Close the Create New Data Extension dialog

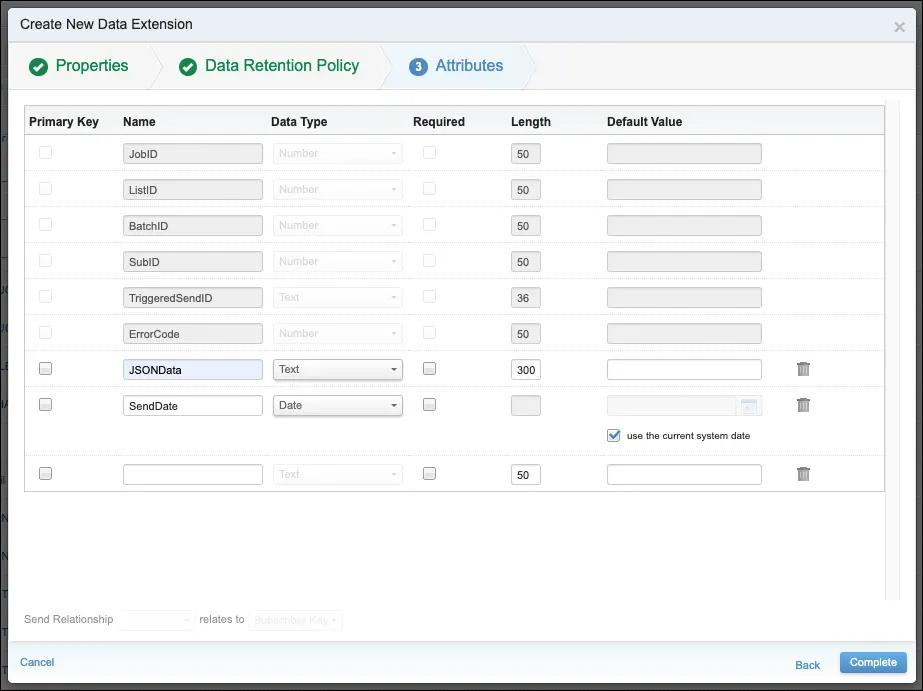898,28
